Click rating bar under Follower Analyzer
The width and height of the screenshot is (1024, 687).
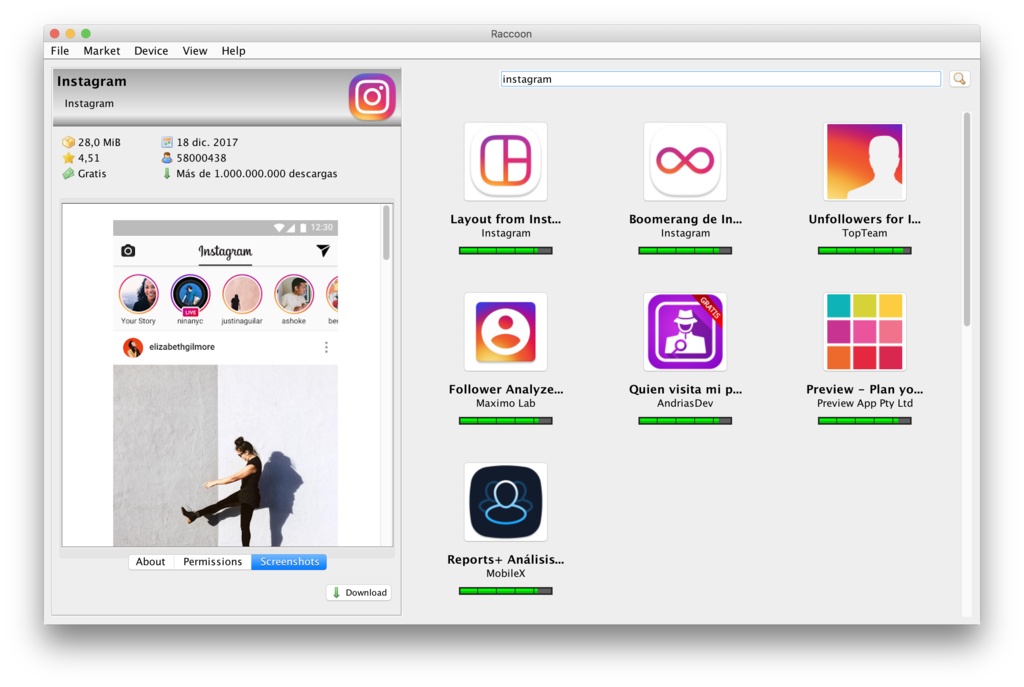[505, 421]
